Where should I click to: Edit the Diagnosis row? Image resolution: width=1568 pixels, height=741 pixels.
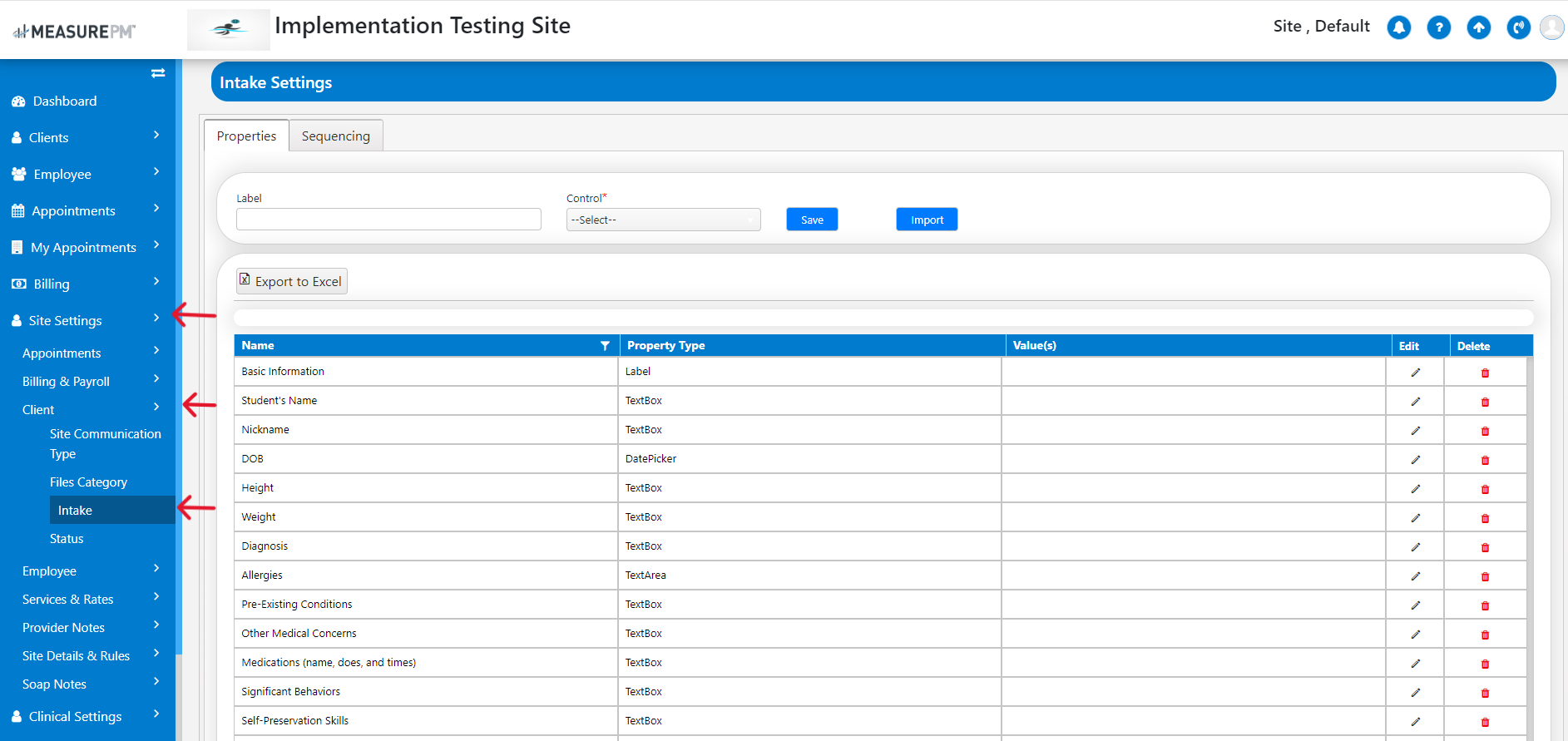(1415, 547)
